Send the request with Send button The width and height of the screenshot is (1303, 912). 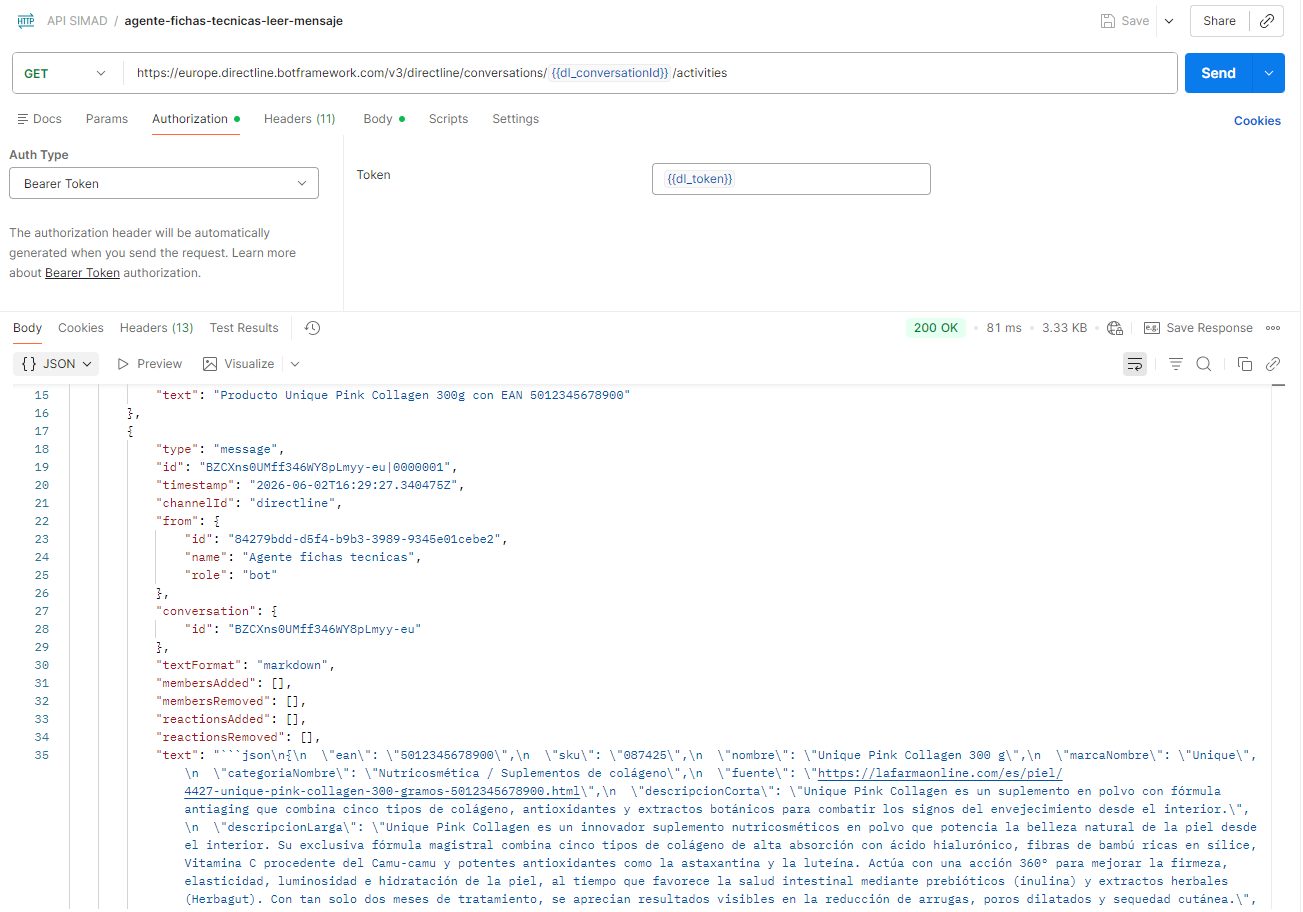coord(1218,73)
